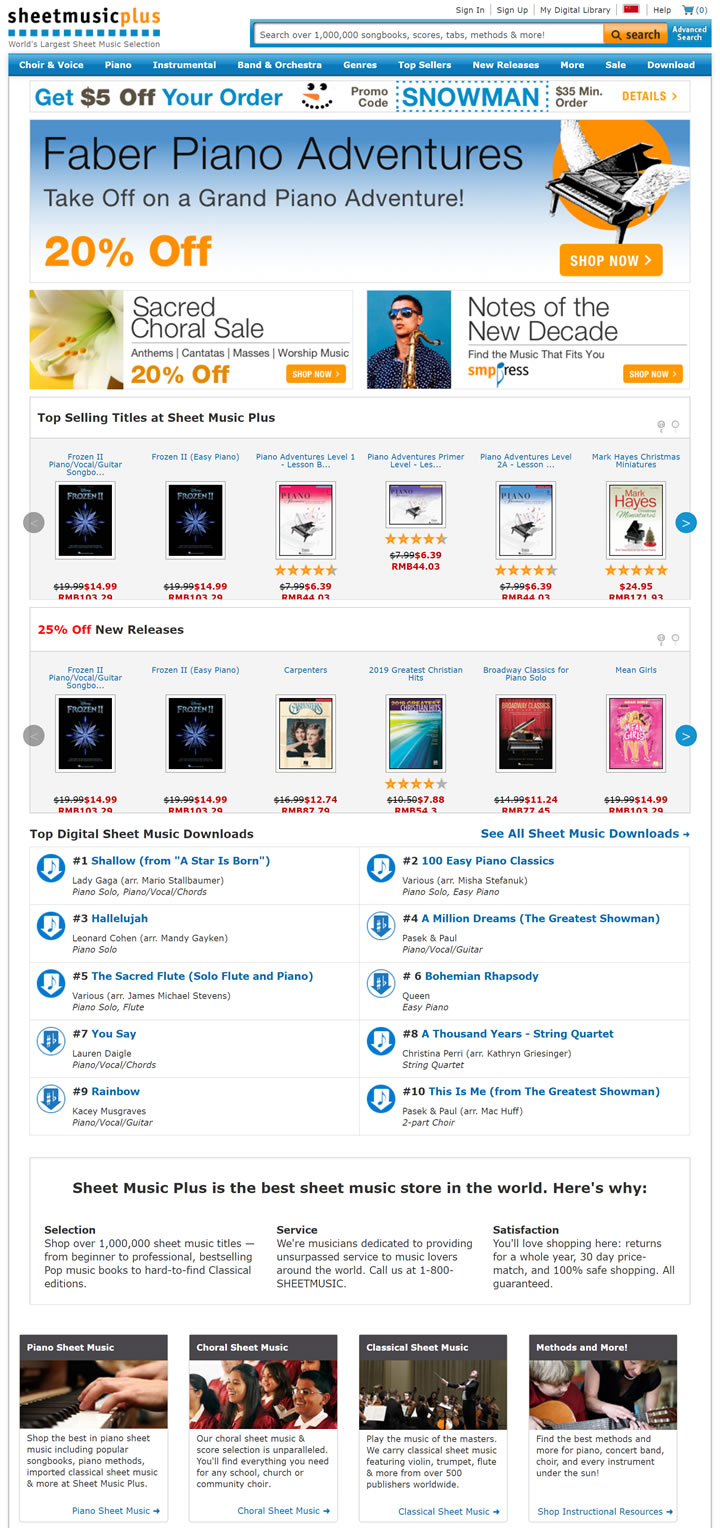The width and height of the screenshot is (720, 1528).
Task: Open the More navigation dropdown
Action: 572,65
